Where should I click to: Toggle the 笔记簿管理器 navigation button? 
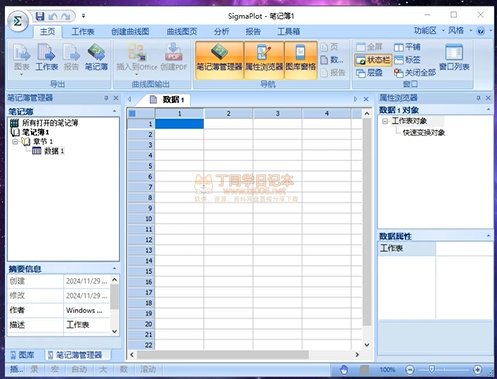click(219, 60)
